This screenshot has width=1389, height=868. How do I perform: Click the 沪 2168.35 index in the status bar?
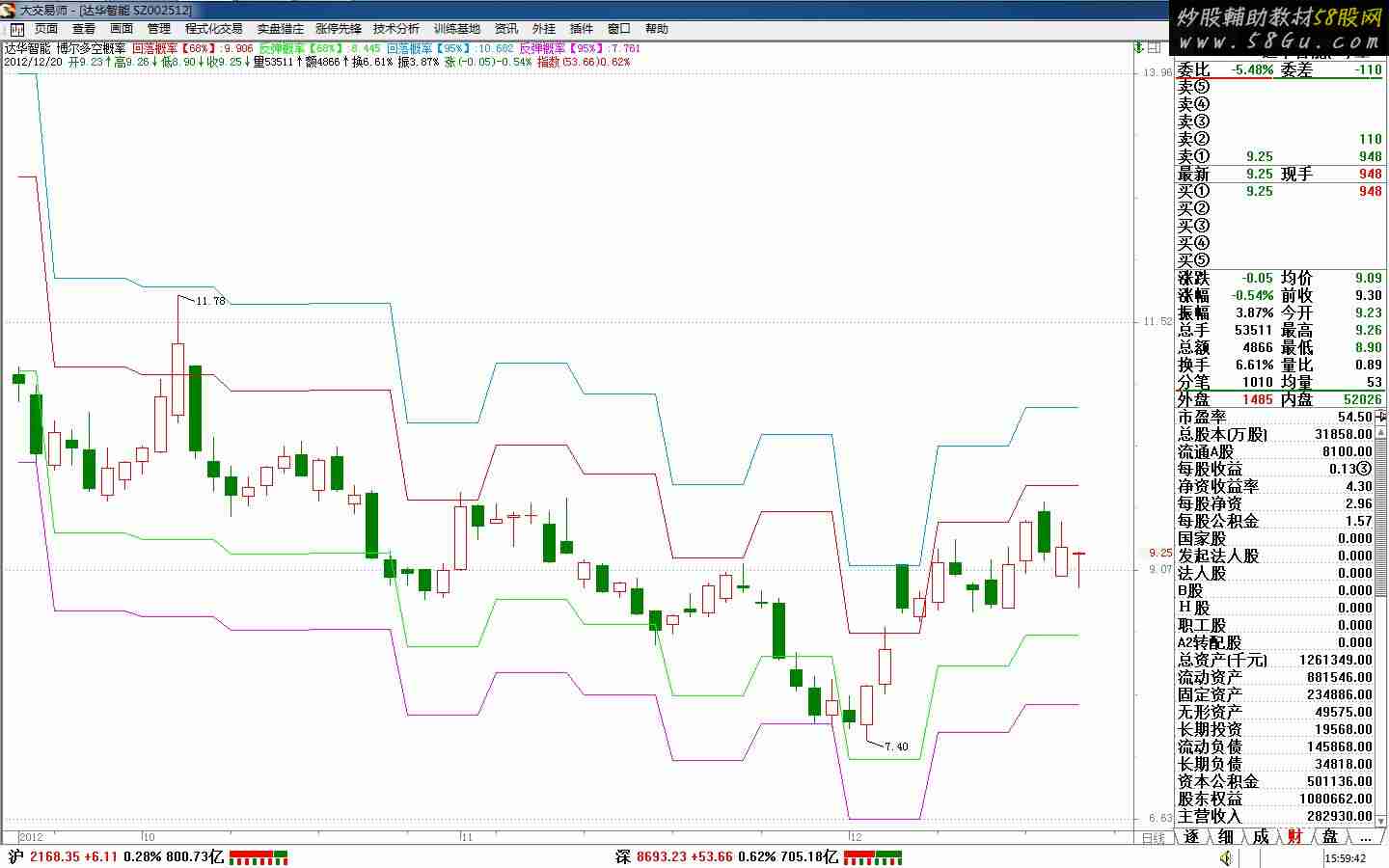point(116,856)
